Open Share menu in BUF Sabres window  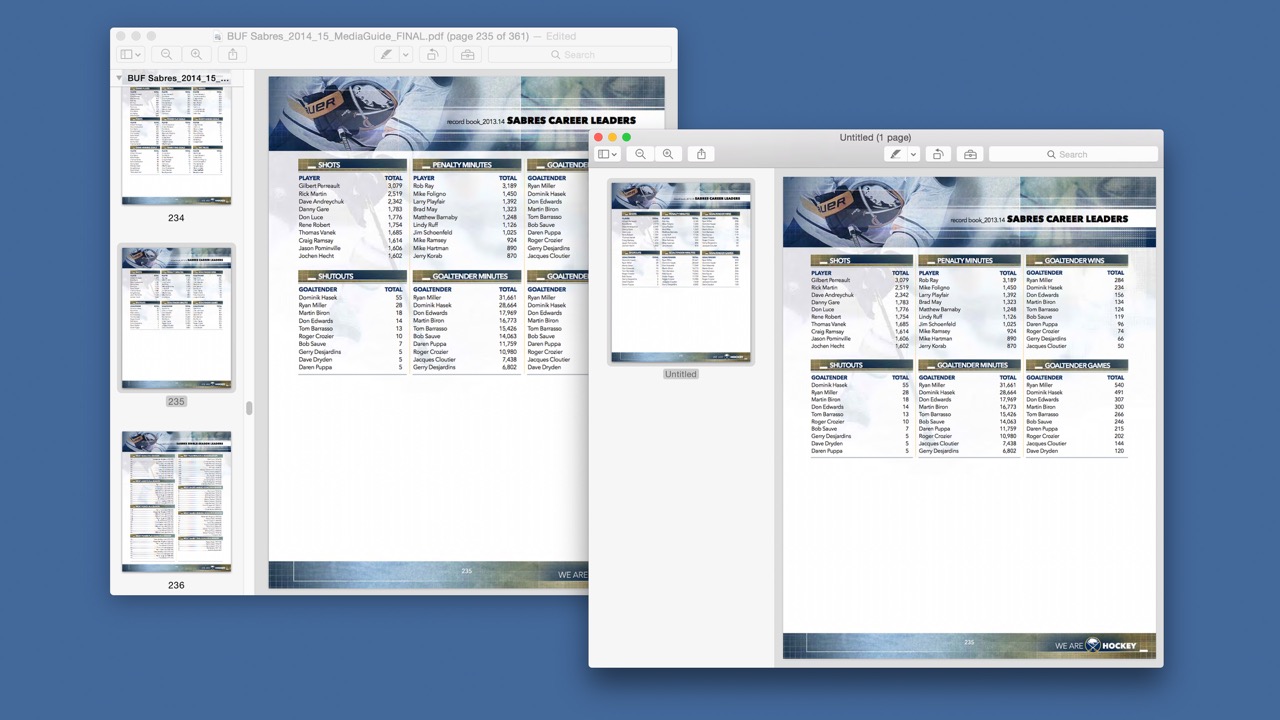click(232, 54)
